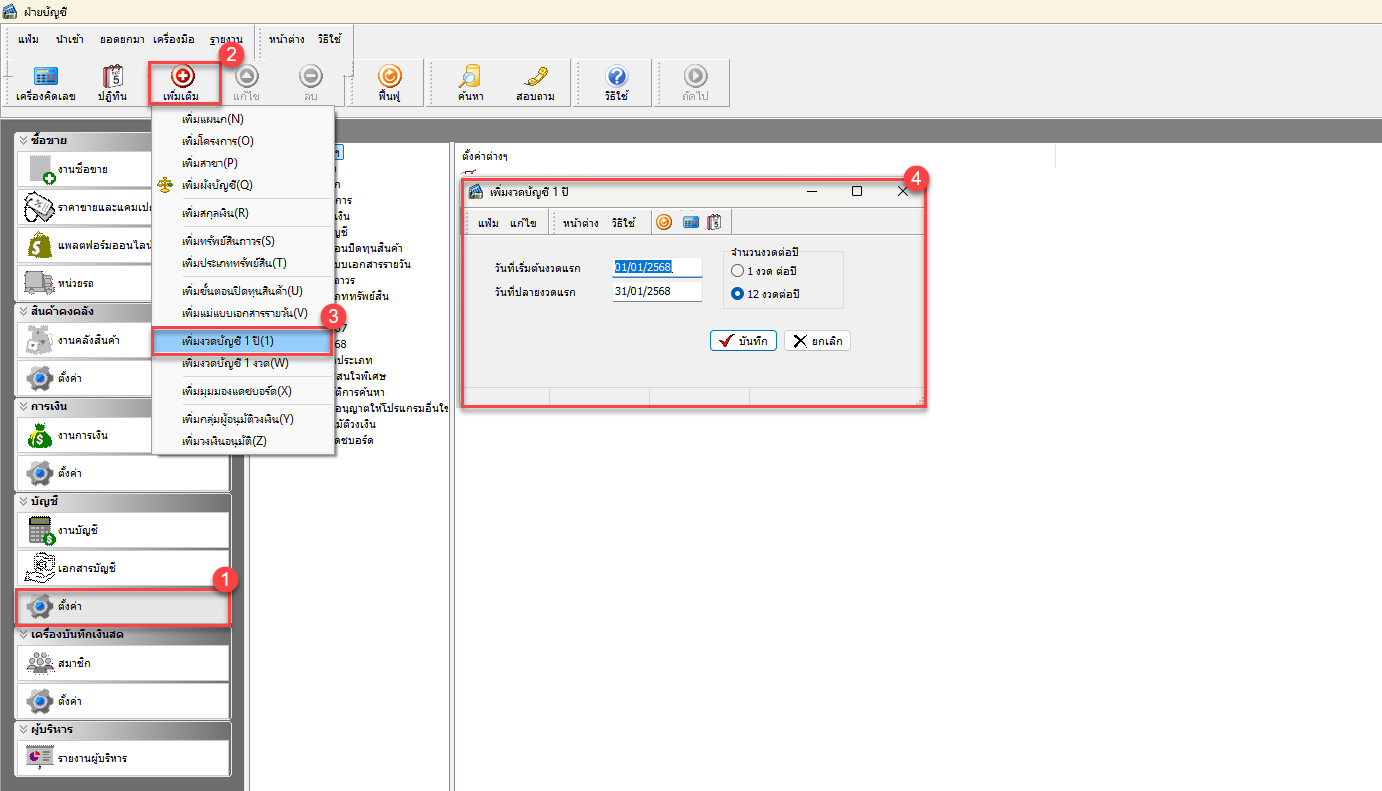Click the small calendar icon in dialog toolbar

714,222
